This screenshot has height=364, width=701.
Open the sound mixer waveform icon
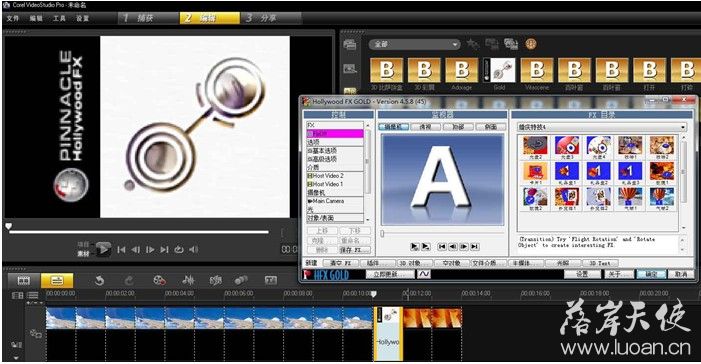point(188,280)
